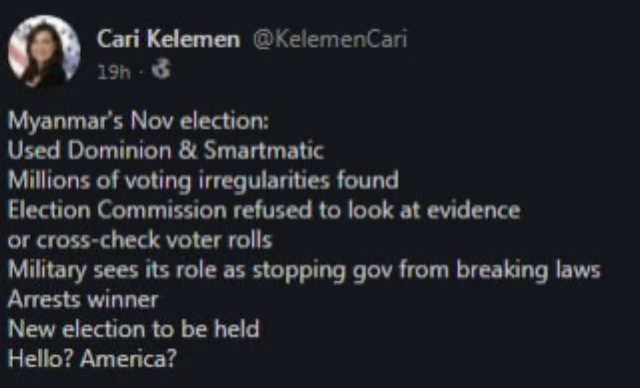Click the "Myanmar's Nov election:" line
Screen dimensions: 640x388
point(138,121)
